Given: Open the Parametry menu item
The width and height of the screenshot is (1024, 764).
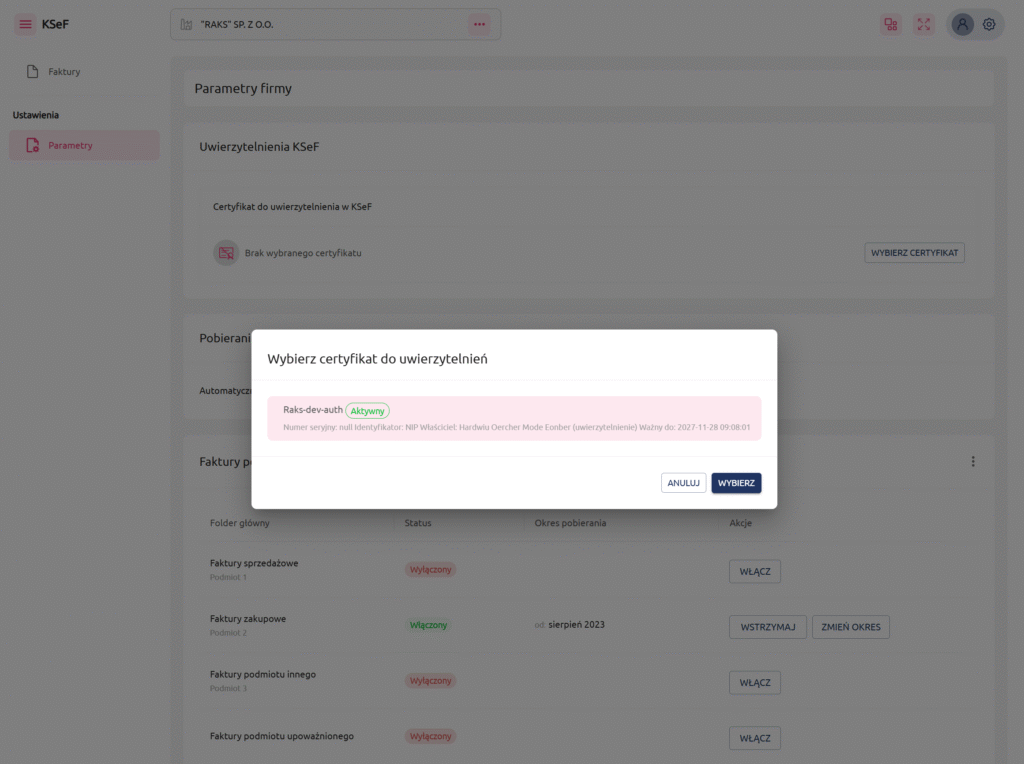Looking at the screenshot, I should click(x=70, y=146).
